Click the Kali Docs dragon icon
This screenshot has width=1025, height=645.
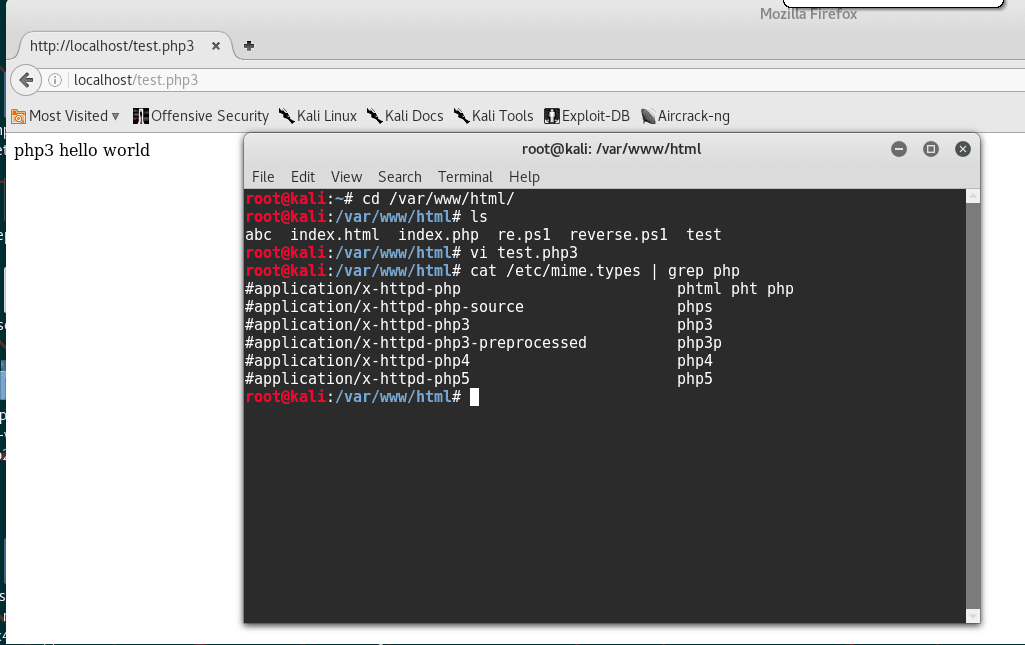(x=374, y=116)
